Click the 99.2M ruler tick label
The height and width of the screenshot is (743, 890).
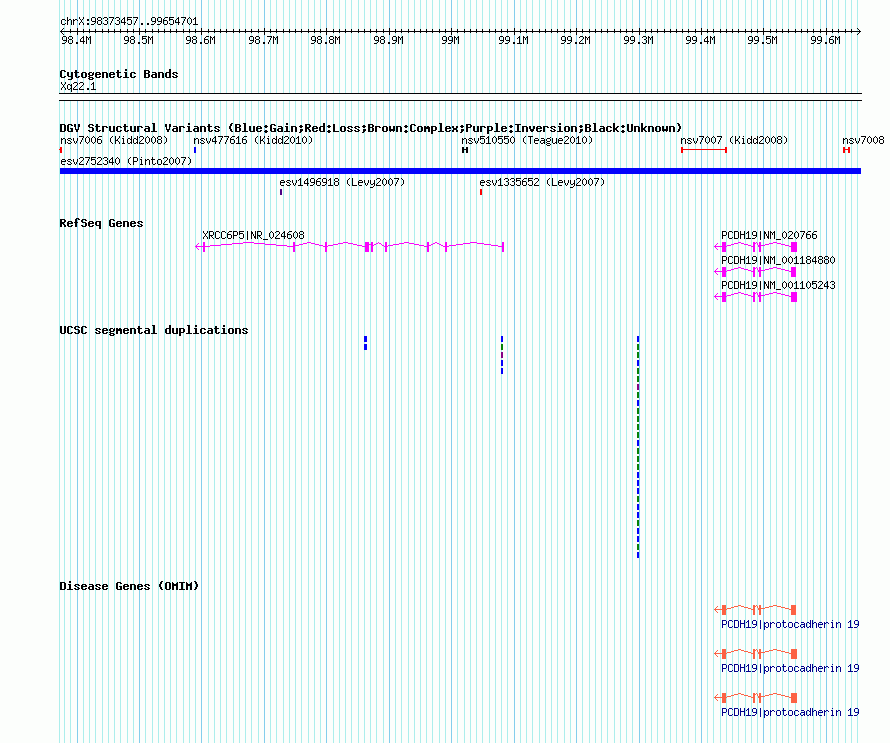tap(575, 40)
